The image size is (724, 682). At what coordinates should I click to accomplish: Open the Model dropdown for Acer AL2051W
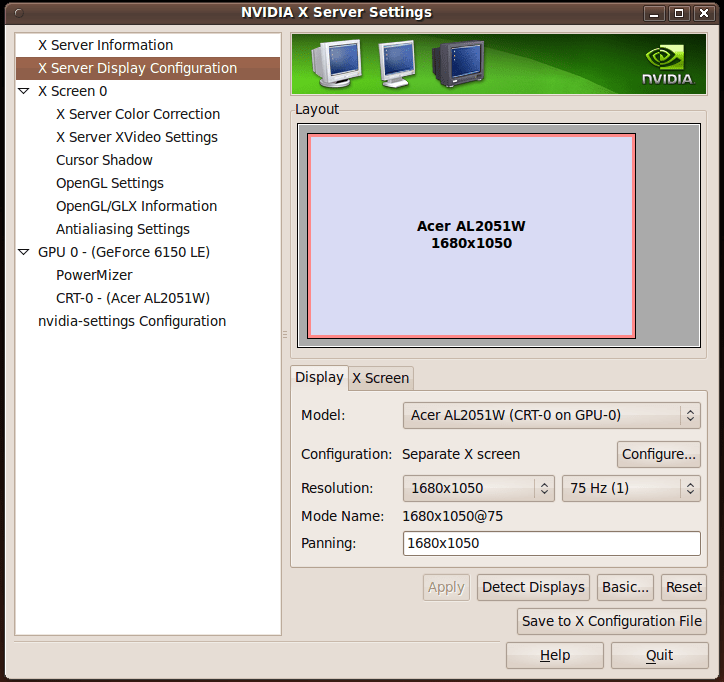point(551,415)
